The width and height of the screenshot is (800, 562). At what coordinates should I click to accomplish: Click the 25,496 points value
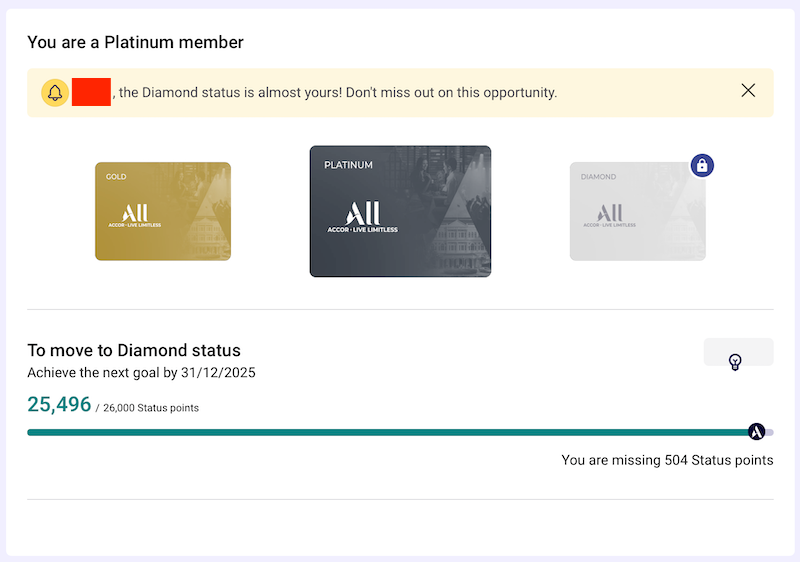point(59,404)
